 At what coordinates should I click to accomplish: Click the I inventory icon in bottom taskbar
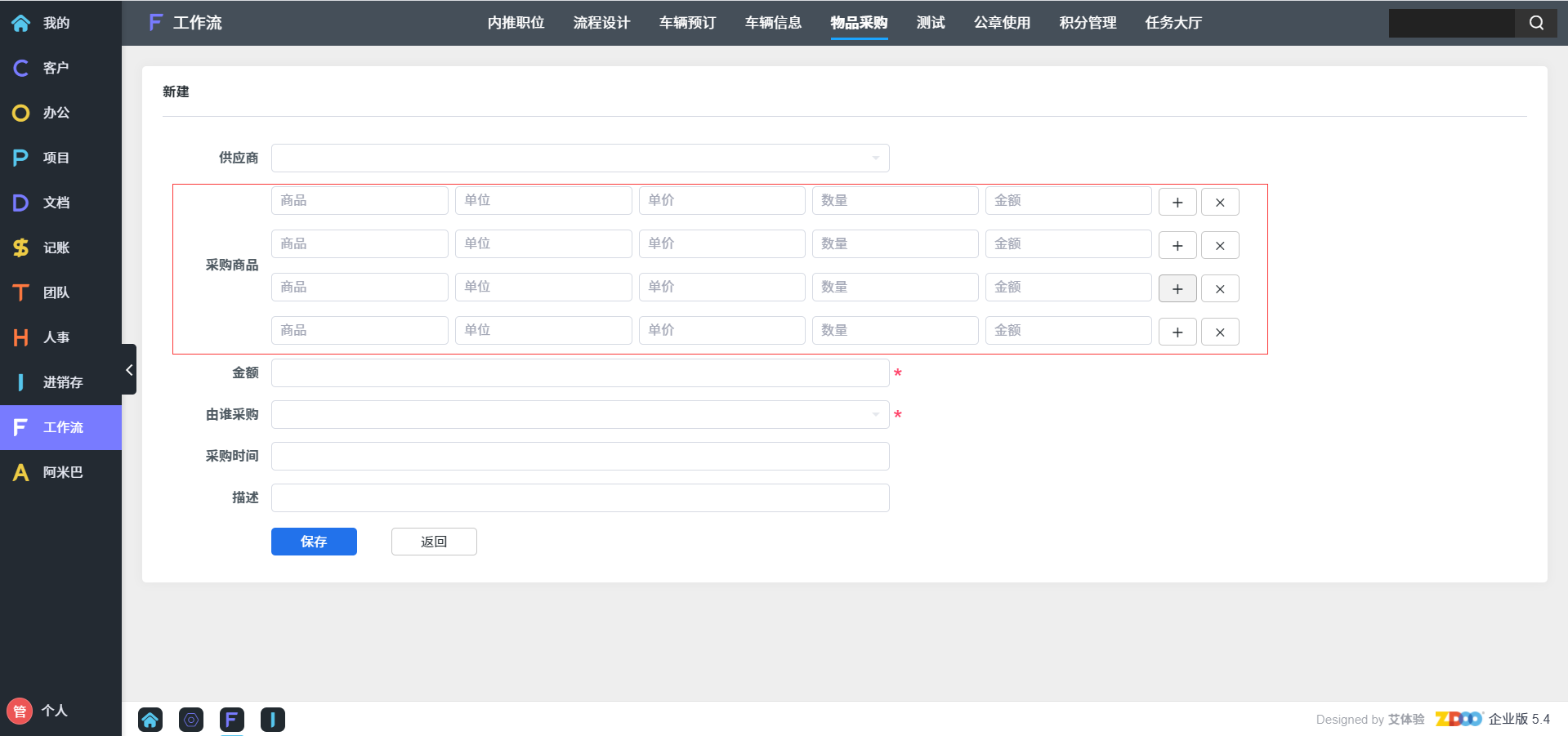point(273,720)
